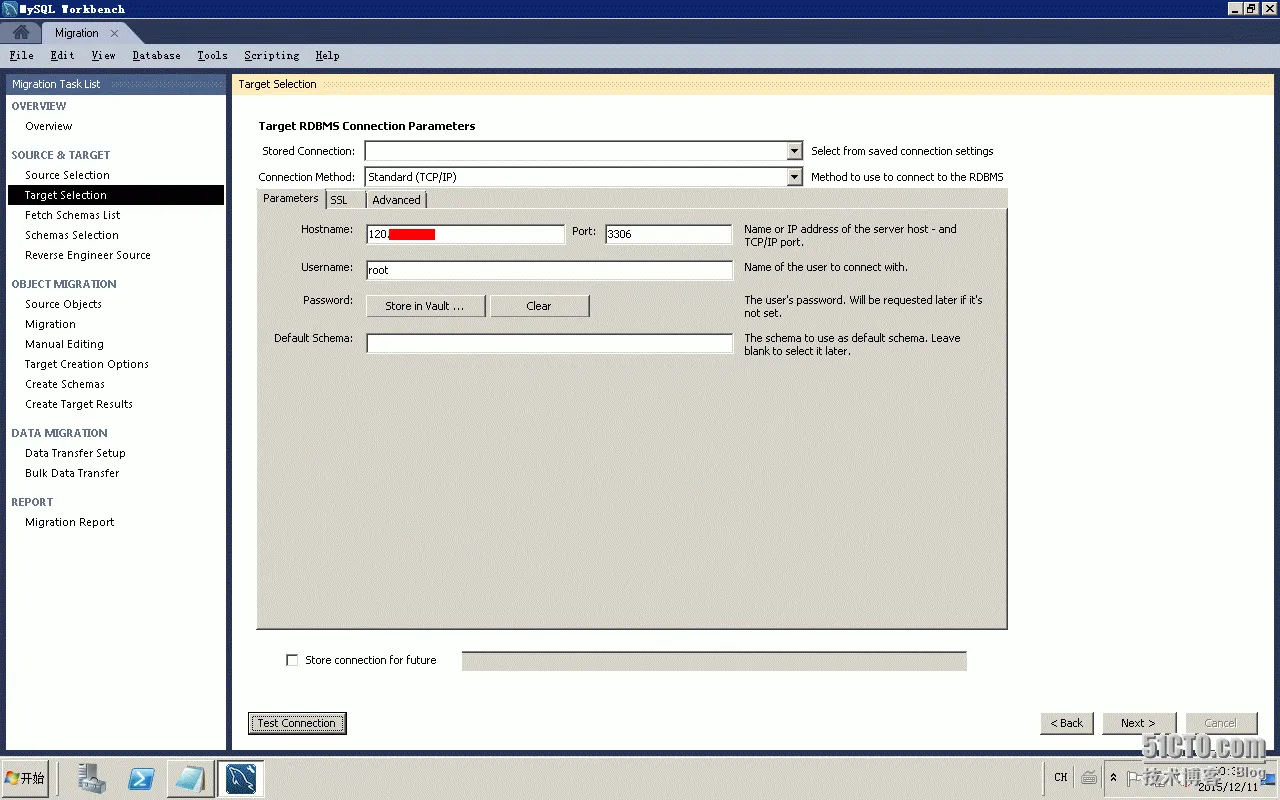Click the CH language indicator

click(x=1061, y=777)
